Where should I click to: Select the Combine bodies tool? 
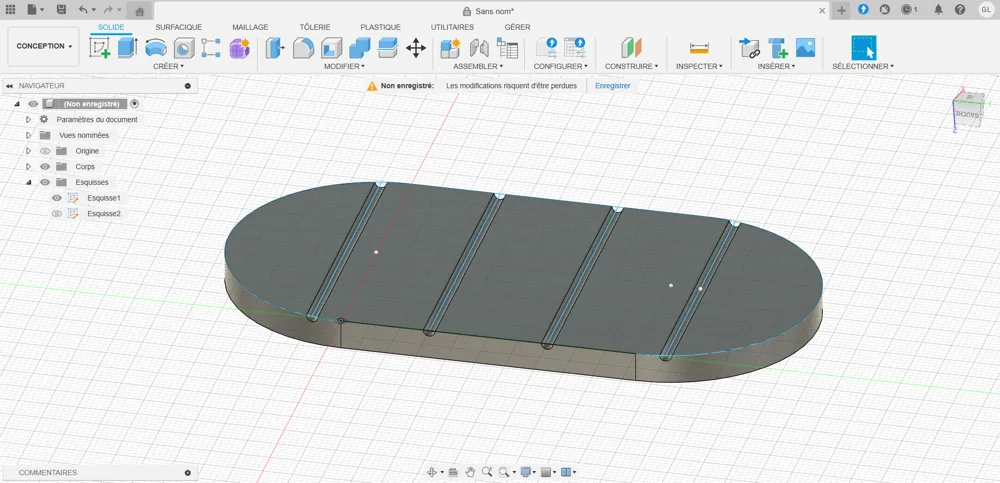[360, 48]
